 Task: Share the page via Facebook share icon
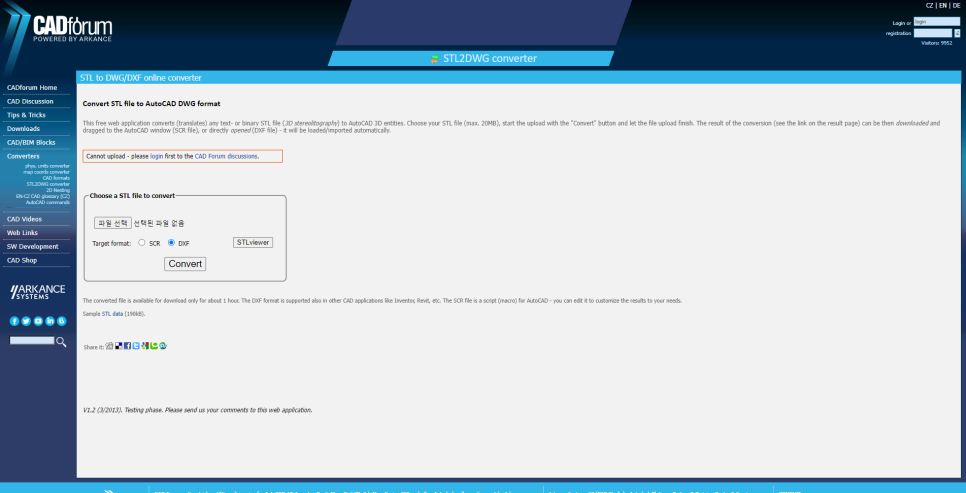click(x=128, y=346)
